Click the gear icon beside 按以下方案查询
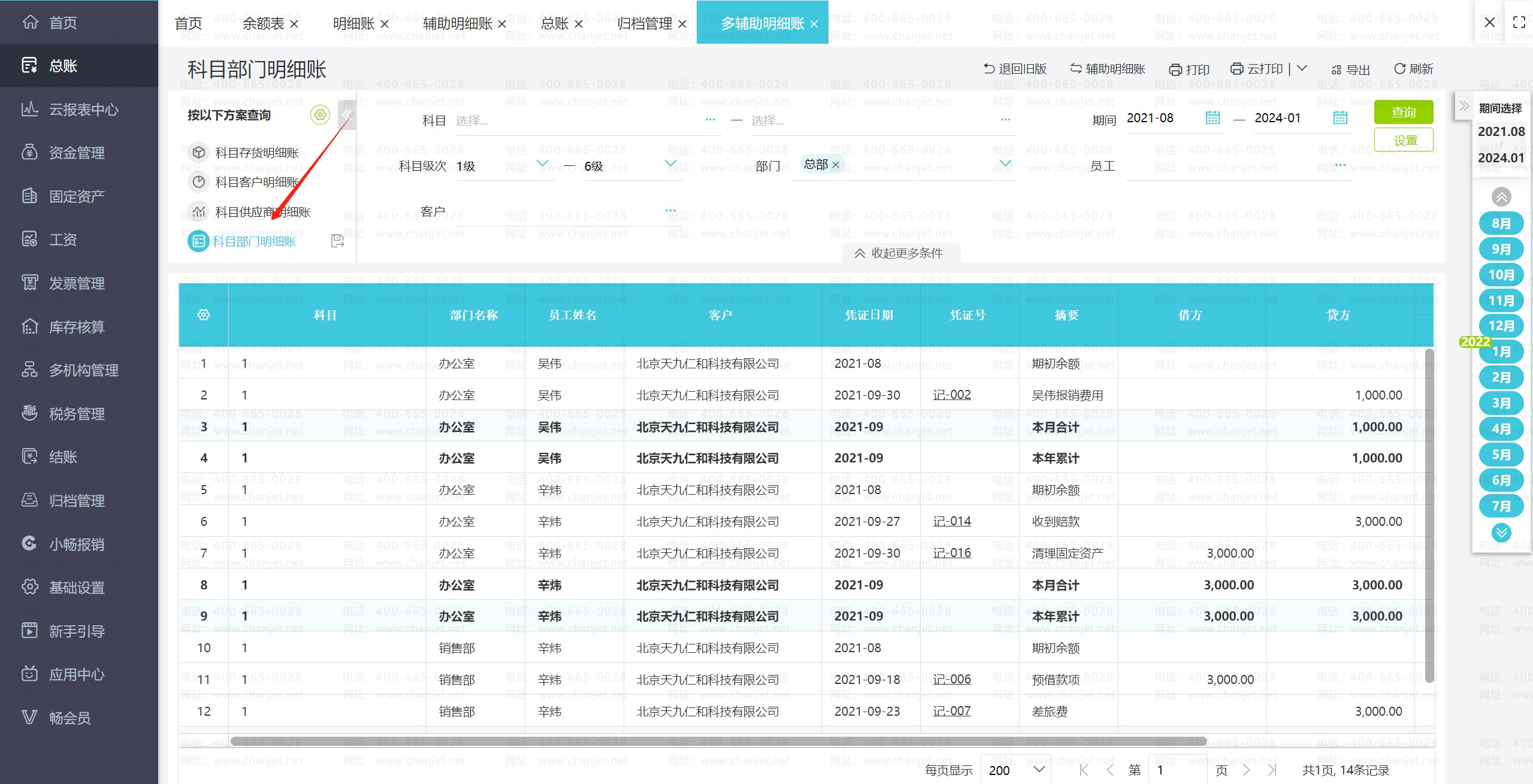Image resolution: width=1533 pixels, height=784 pixels. (320, 114)
